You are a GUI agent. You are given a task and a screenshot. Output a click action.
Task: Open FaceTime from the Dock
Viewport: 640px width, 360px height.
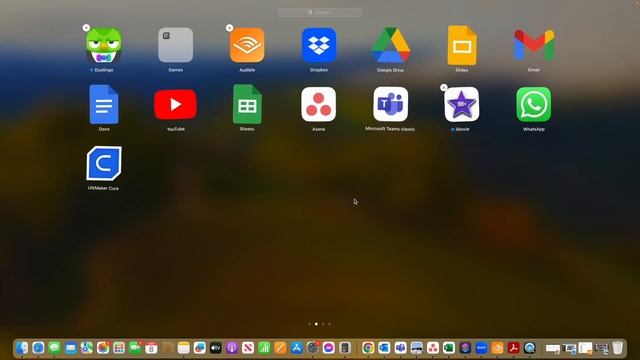pos(135,348)
